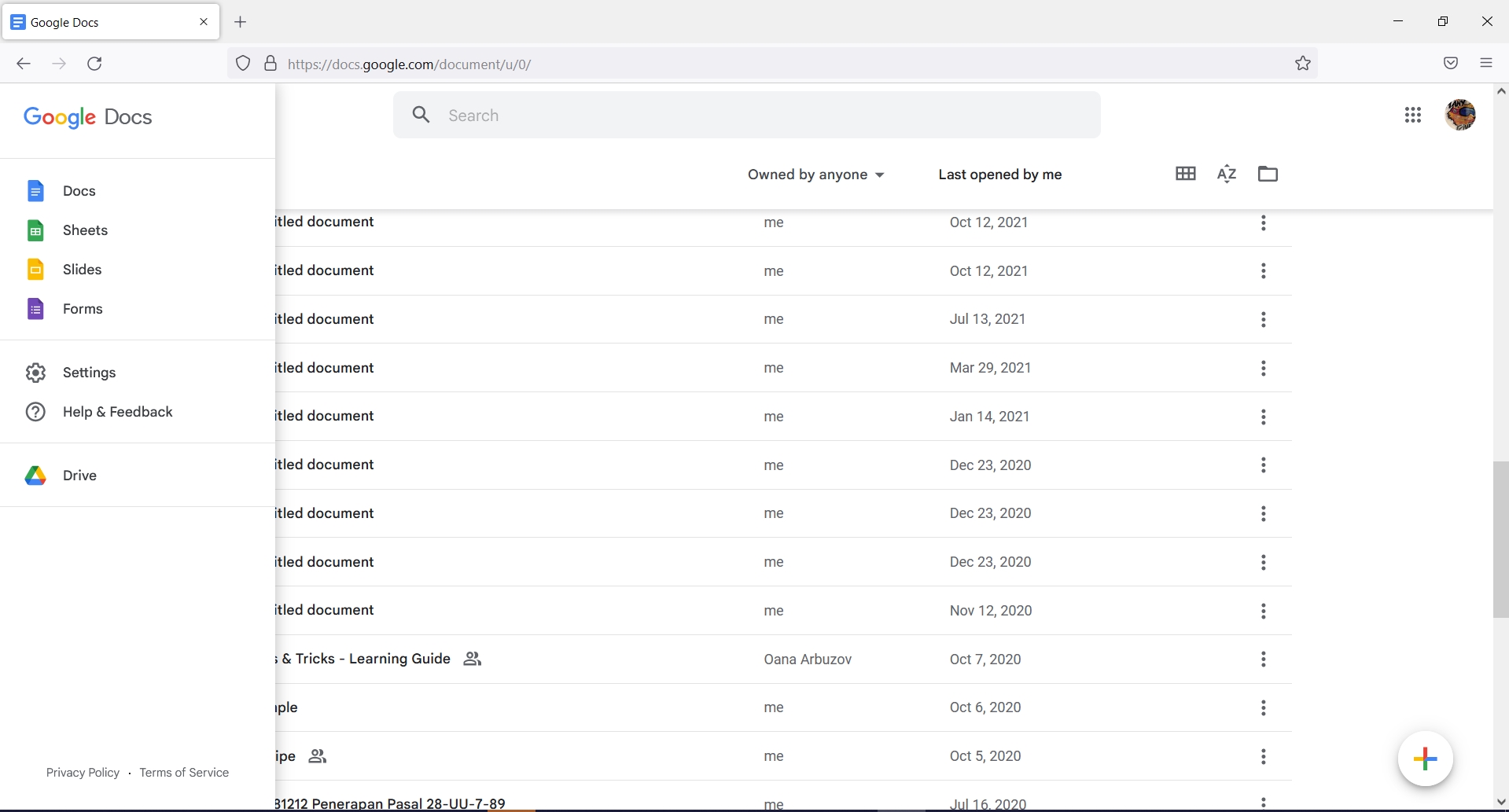Open the Privacy Policy link
This screenshot has width=1509, height=812.
[x=83, y=772]
